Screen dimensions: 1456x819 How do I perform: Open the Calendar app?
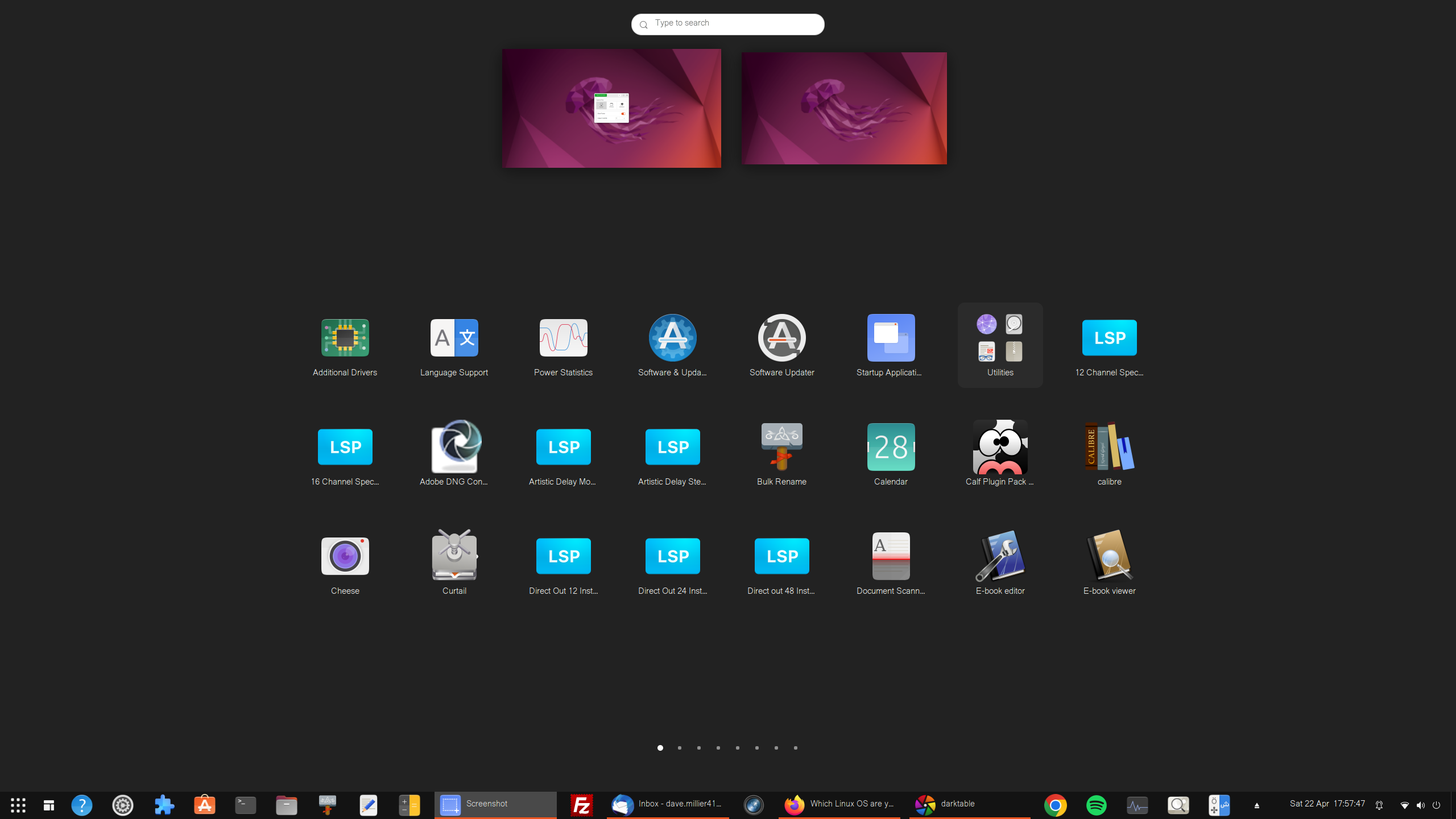[x=891, y=447]
